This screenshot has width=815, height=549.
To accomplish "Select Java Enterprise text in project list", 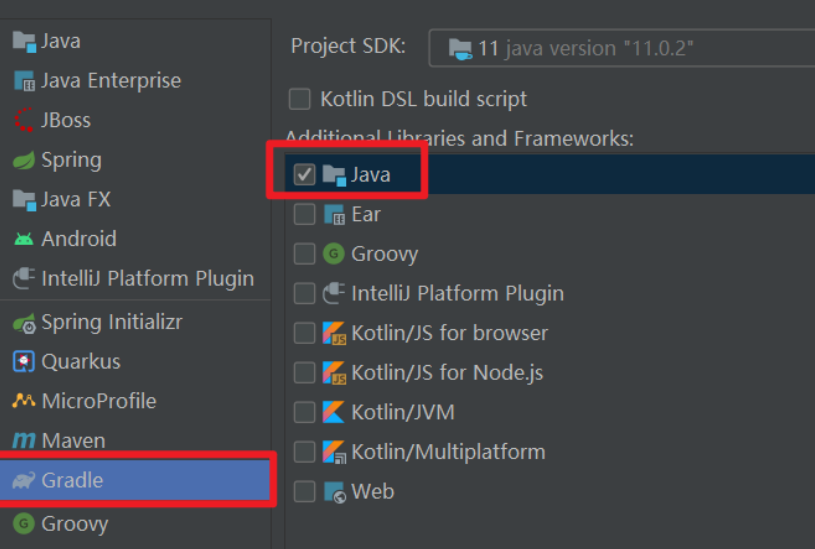I will click(x=111, y=81).
